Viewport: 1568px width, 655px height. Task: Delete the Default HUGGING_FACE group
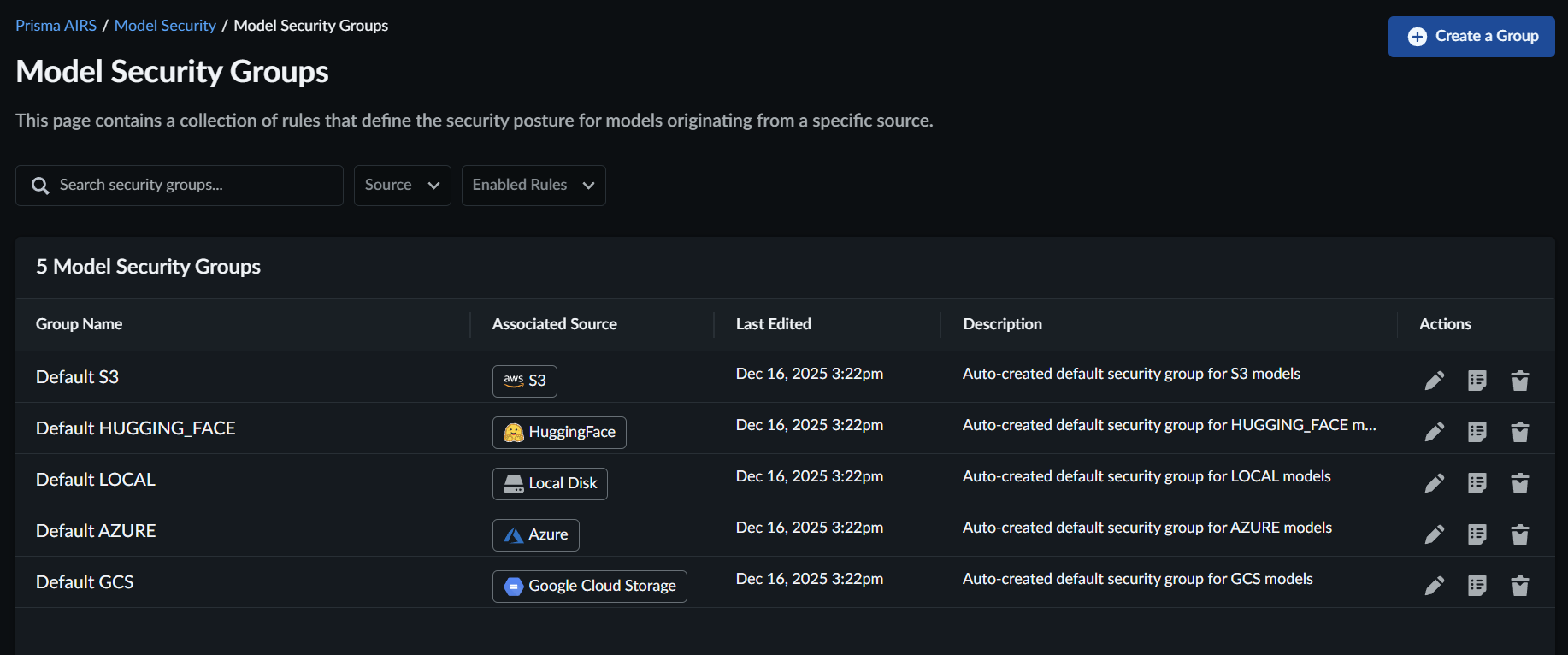(x=1519, y=432)
